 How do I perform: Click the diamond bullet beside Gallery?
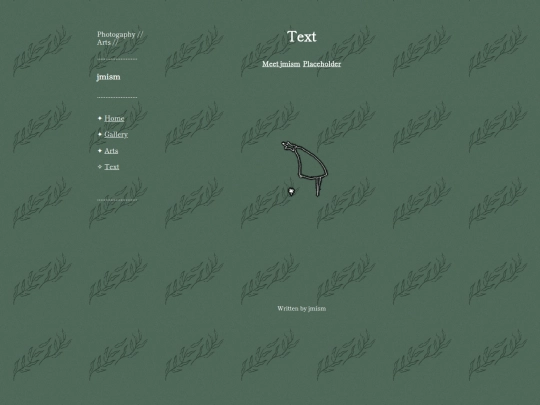100,134
